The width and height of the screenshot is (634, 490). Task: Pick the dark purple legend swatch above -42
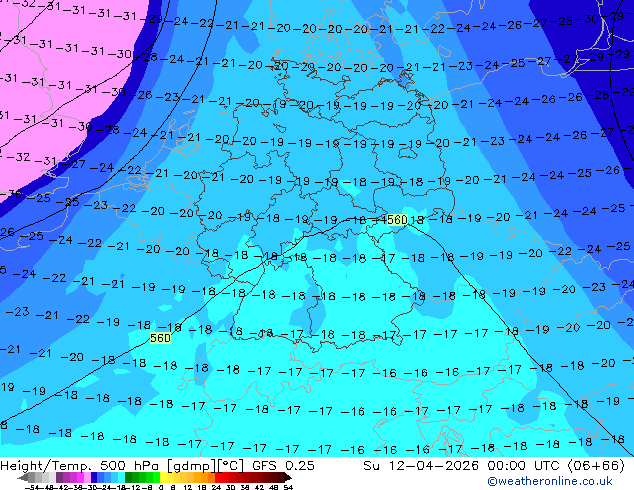point(59,477)
